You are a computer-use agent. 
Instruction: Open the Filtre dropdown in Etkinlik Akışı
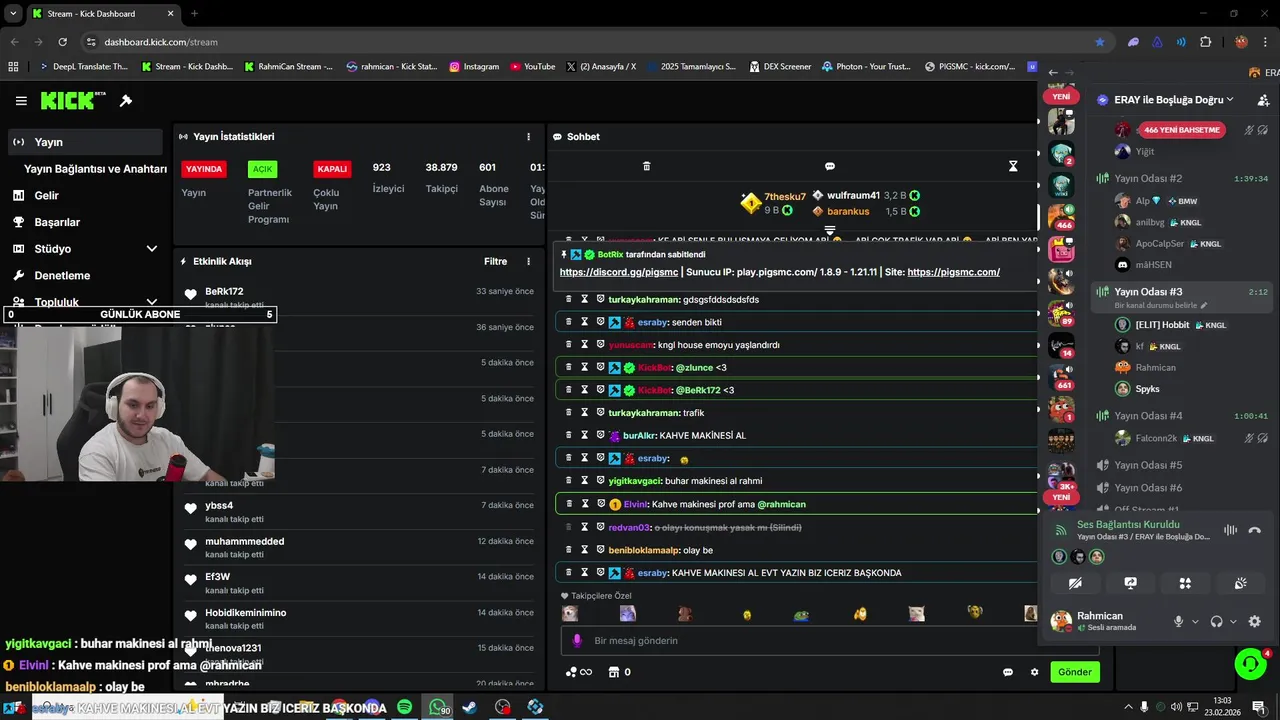coord(496,262)
